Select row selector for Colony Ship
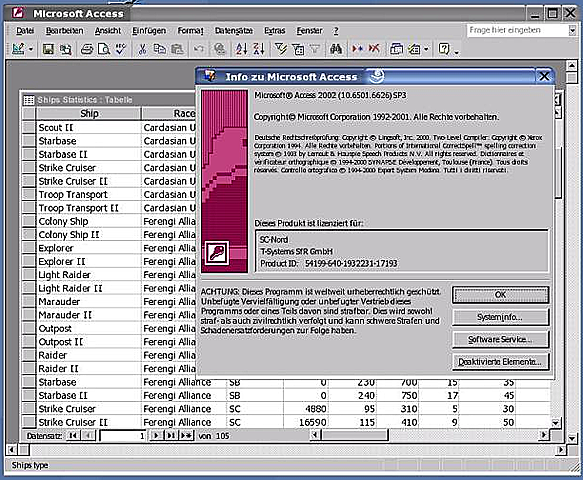Image resolution: width=583 pixels, height=480 pixels. click(29, 221)
